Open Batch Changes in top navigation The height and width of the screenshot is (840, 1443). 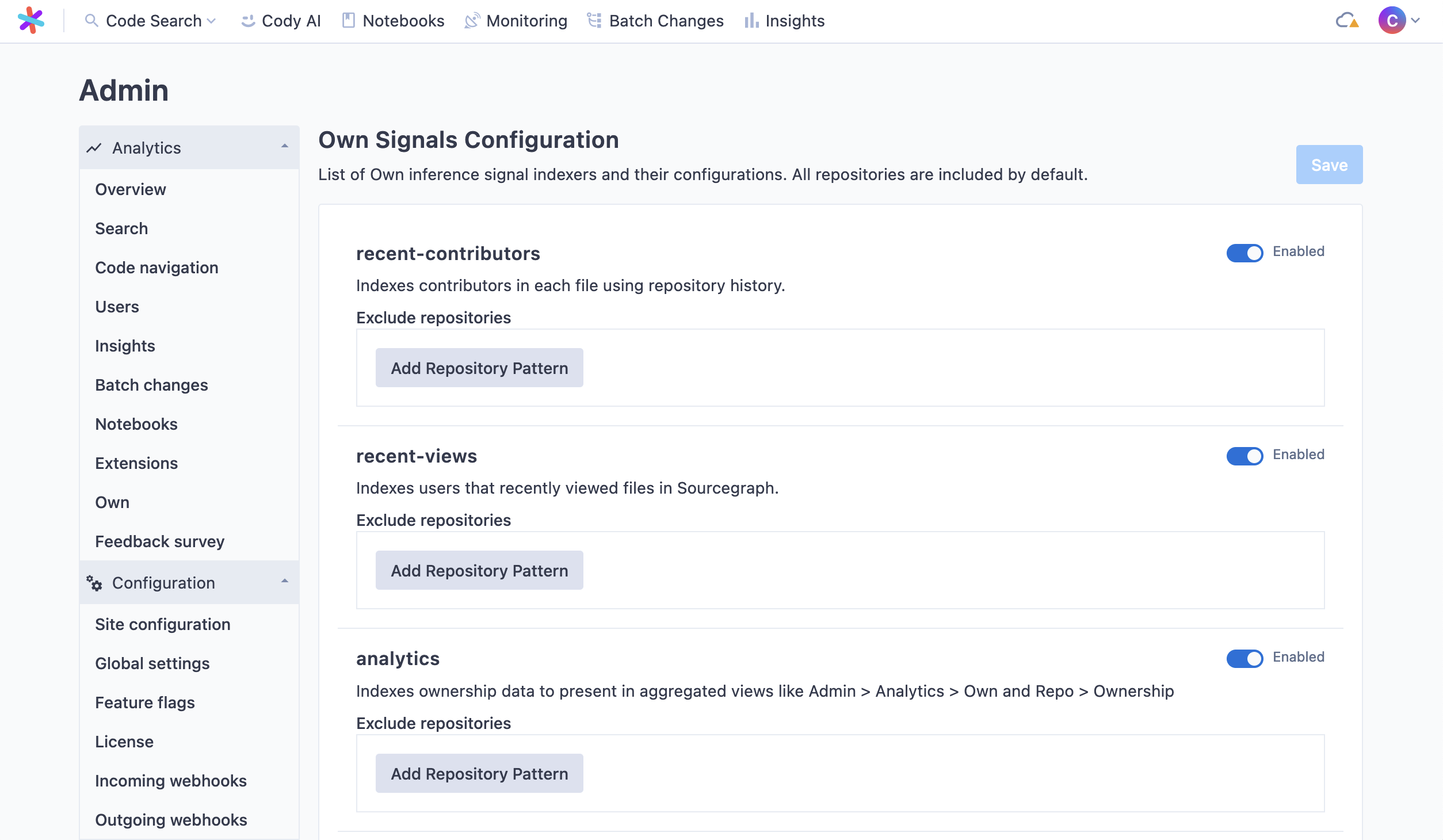tap(655, 21)
